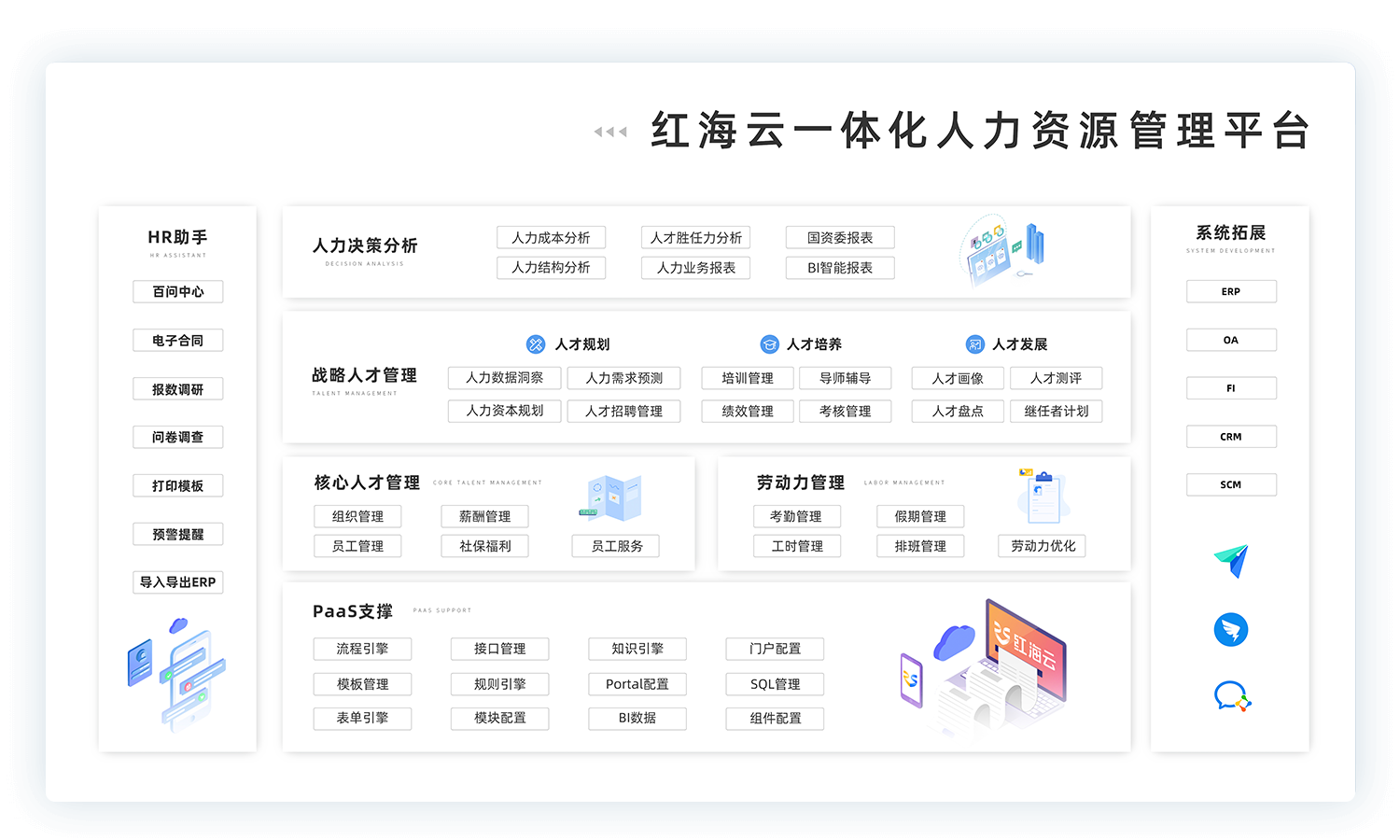Select CRM under 系统拓展
The height and width of the screenshot is (840, 1400).
pos(1231,436)
